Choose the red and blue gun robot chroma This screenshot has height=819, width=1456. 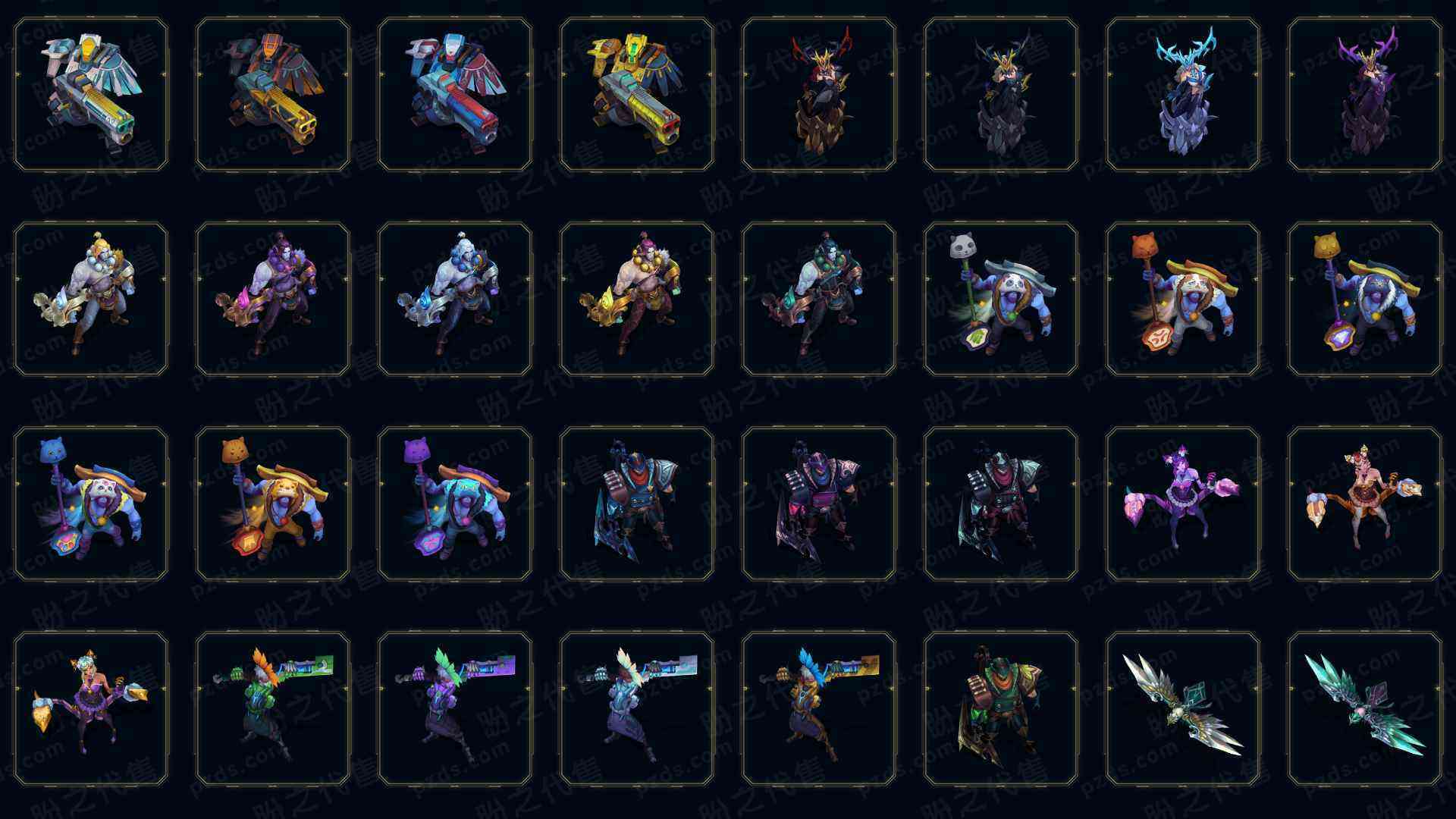click(455, 95)
